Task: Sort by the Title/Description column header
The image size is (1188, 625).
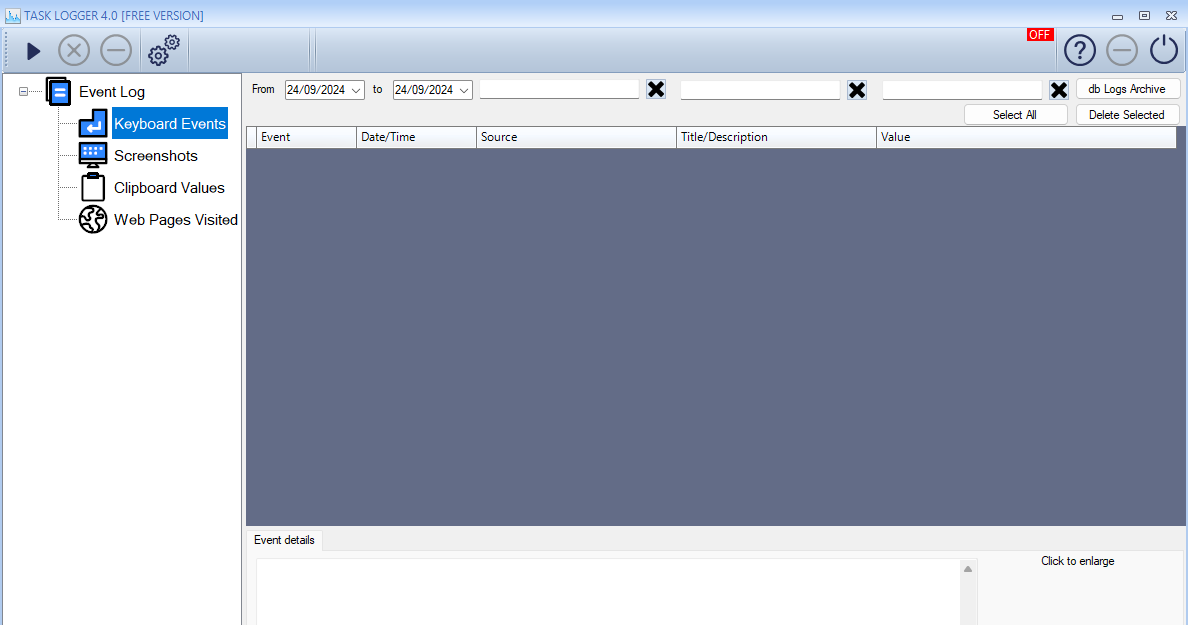Action: 776,137
